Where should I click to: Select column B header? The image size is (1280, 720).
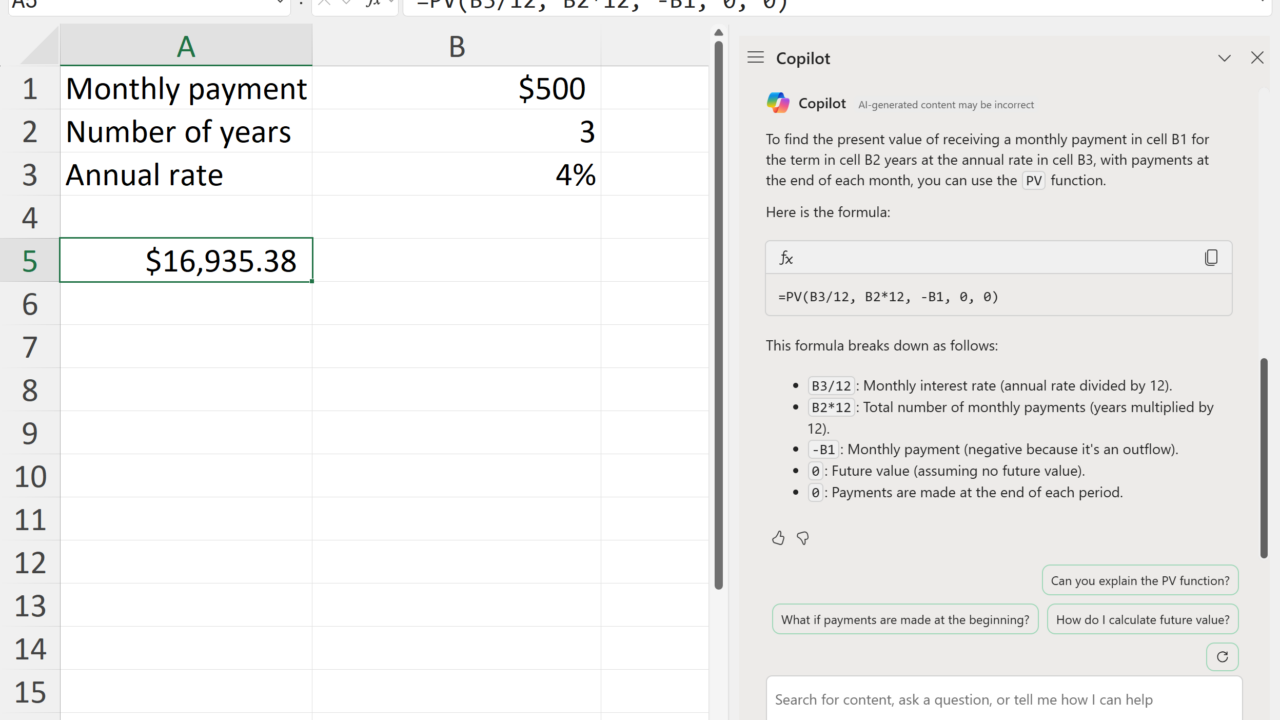pos(456,46)
